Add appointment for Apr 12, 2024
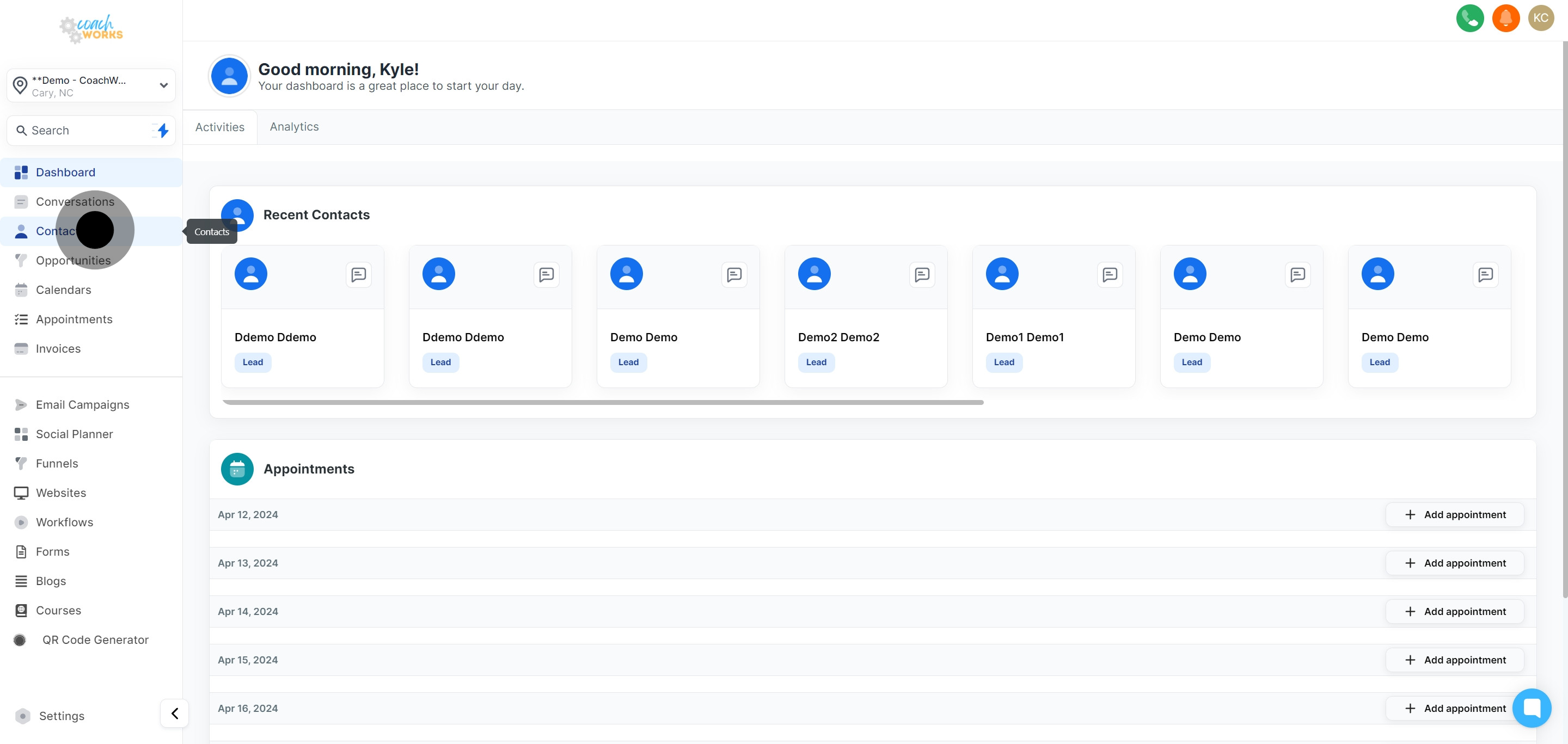The width and height of the screenshot is (1568, 744). click(x=1454, y=515)
